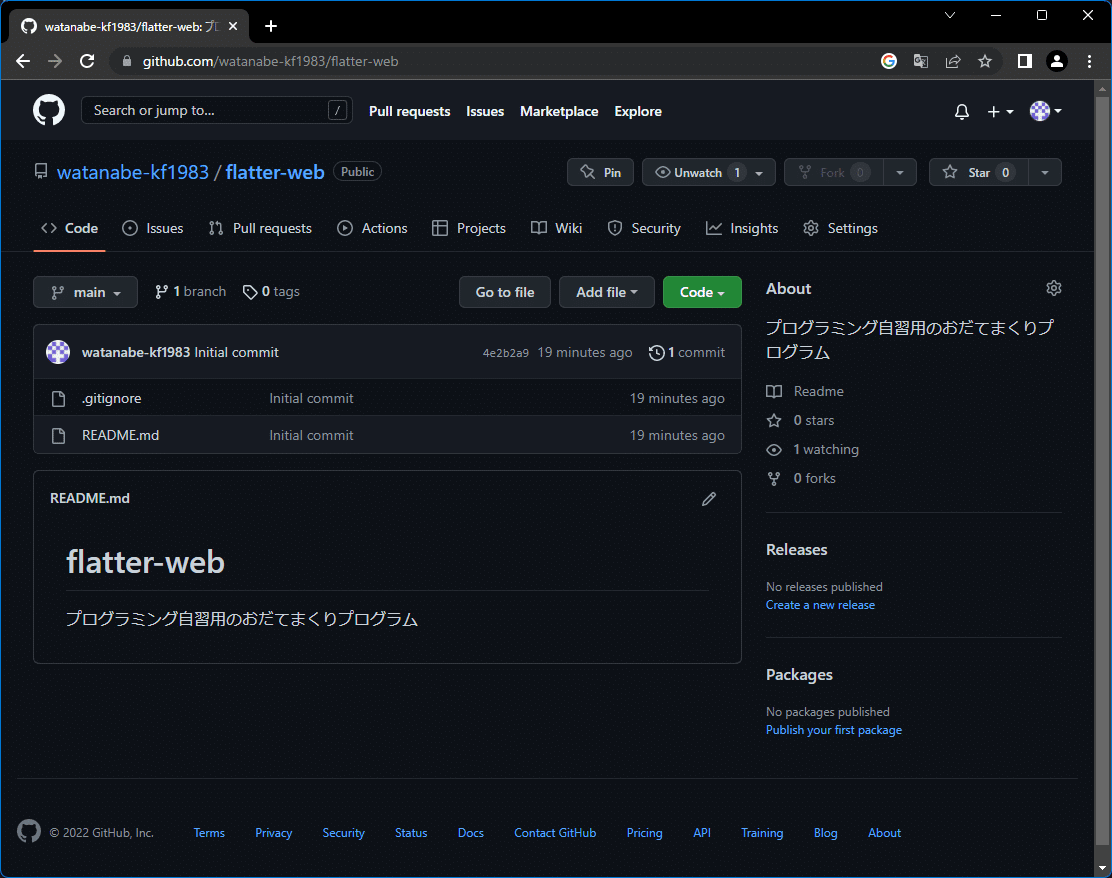This screenshot has width=1112, height=878.
Task: Expand the Unwatch notification options arrow
Action: click(x=760, y=172)
